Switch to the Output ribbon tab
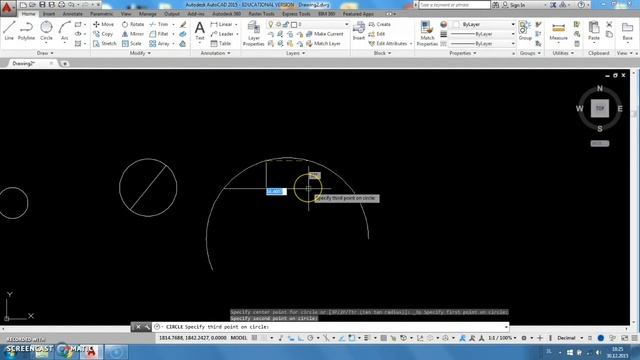640x360 pixels. tap(171, 14)
